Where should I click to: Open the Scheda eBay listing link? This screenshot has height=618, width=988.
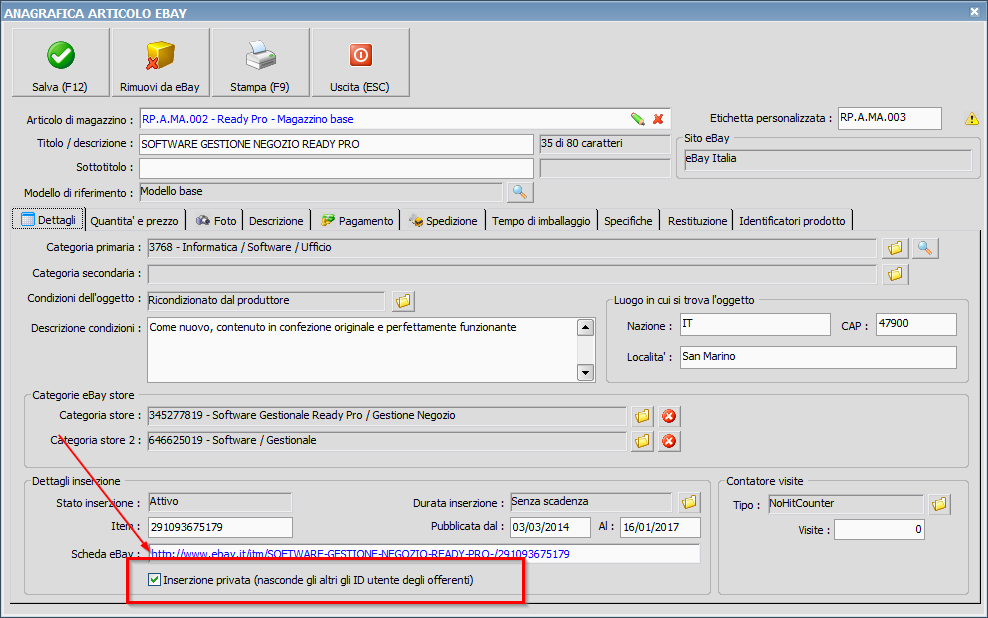[360, 554]
